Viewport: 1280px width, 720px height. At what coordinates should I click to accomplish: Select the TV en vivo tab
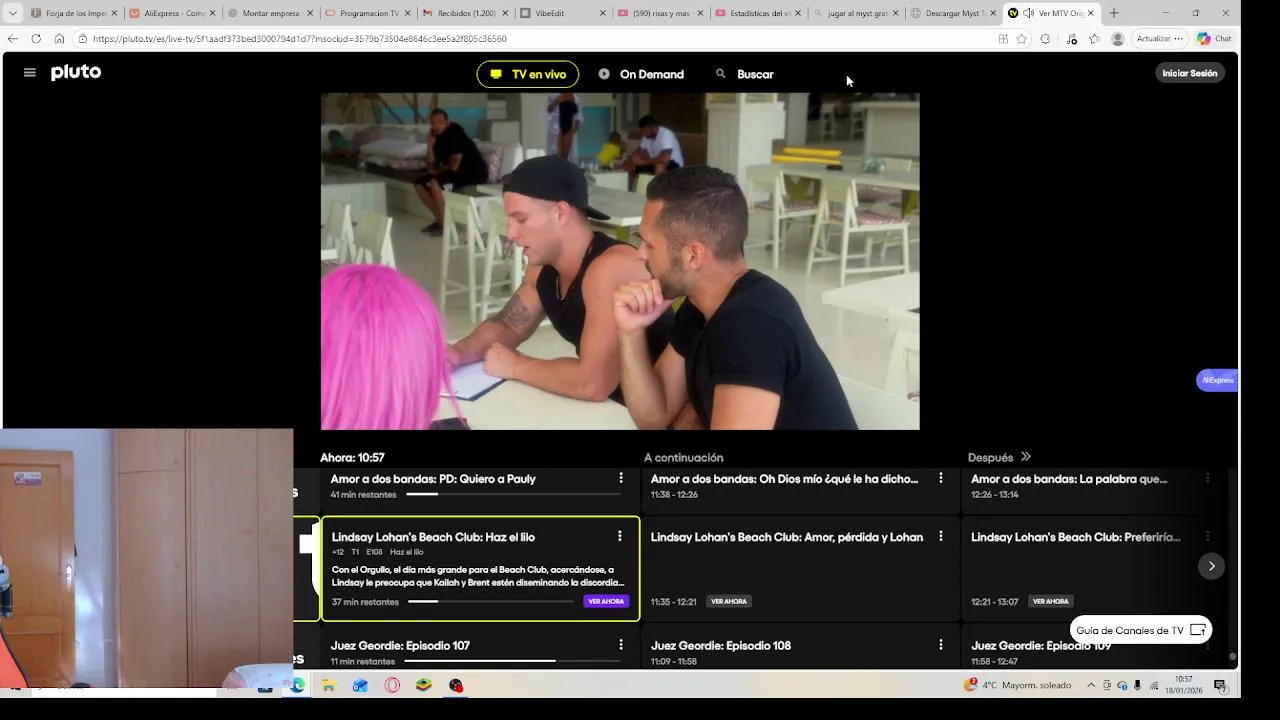[x=527, y=74]
